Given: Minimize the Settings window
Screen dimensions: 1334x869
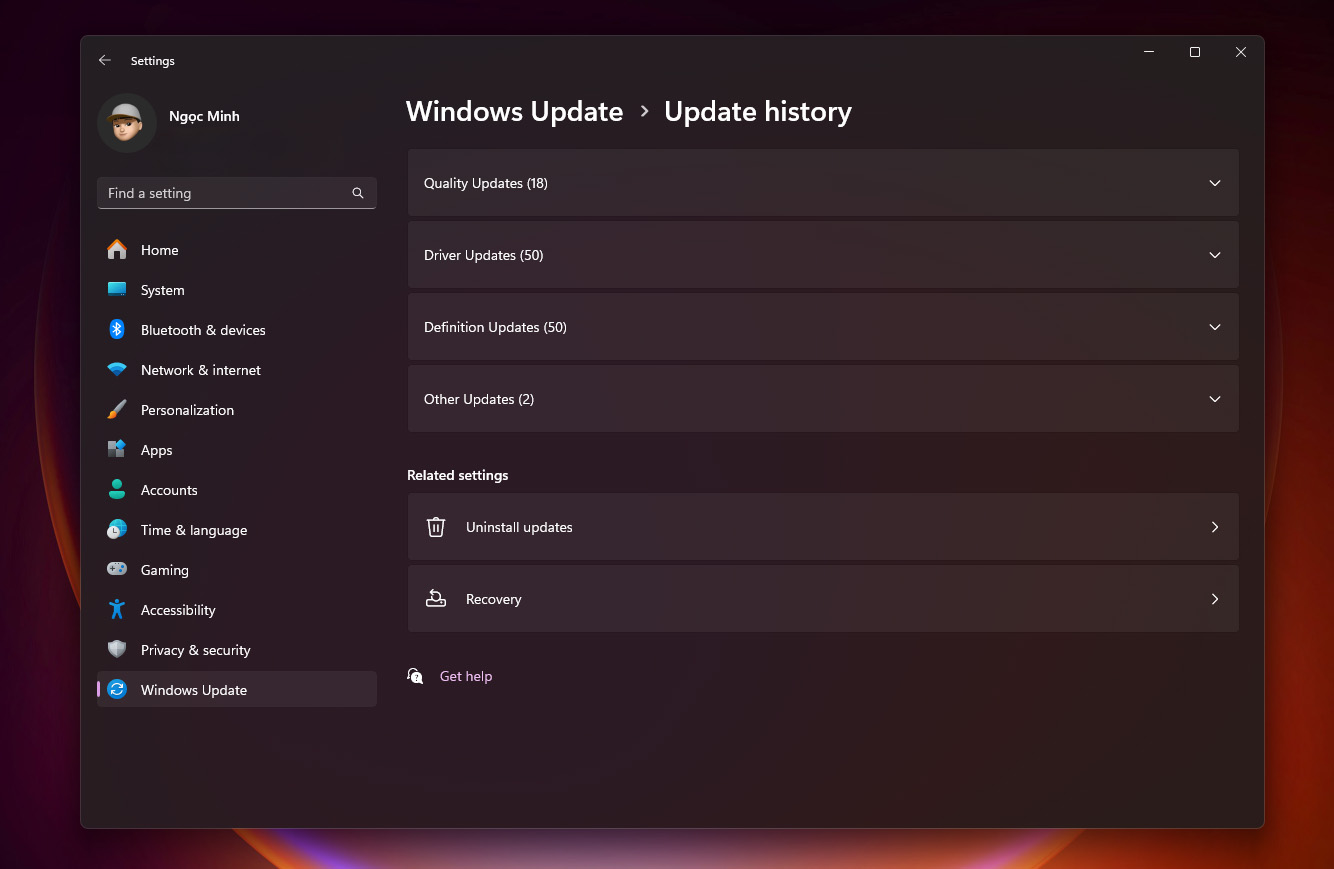Looking at the screenshot, I should (1149, 52).
